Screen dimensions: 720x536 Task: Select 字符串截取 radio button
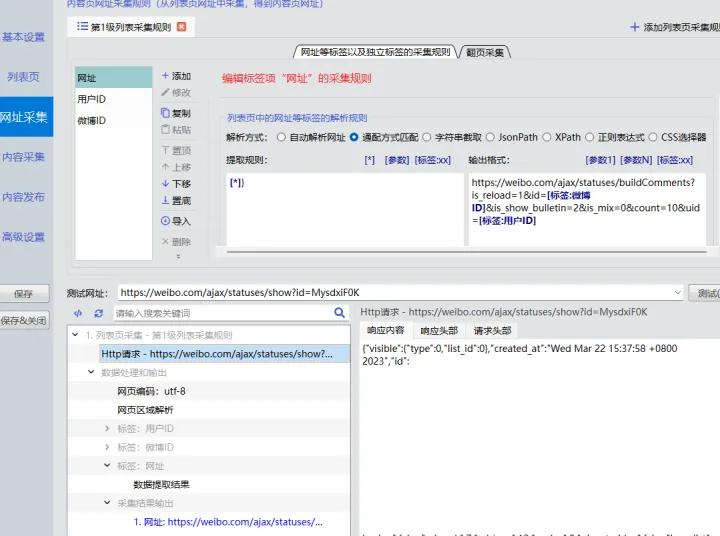pos(427,137)
